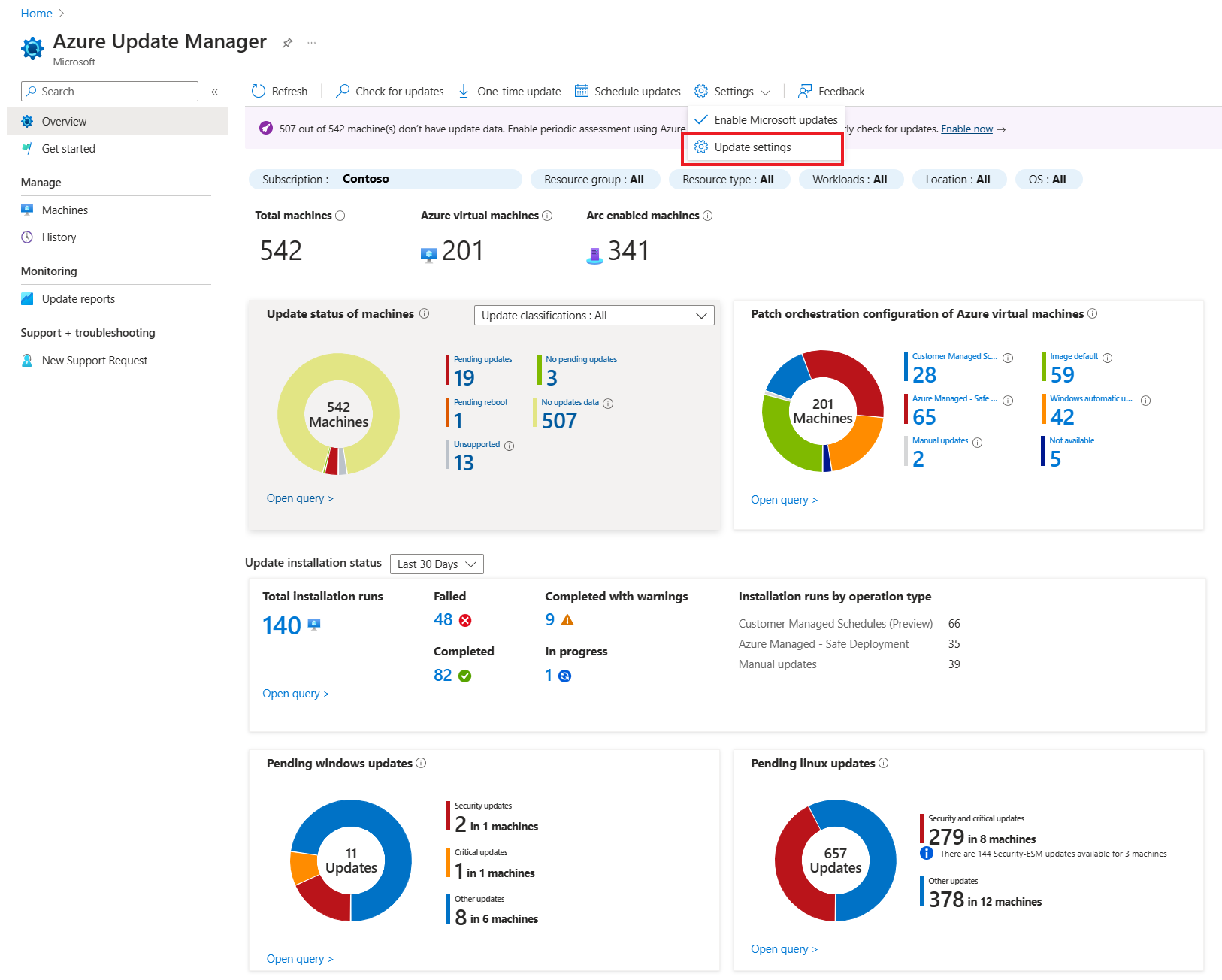Expand the Settings dropdown menu
1222x980 pixels.
(733, 92)
